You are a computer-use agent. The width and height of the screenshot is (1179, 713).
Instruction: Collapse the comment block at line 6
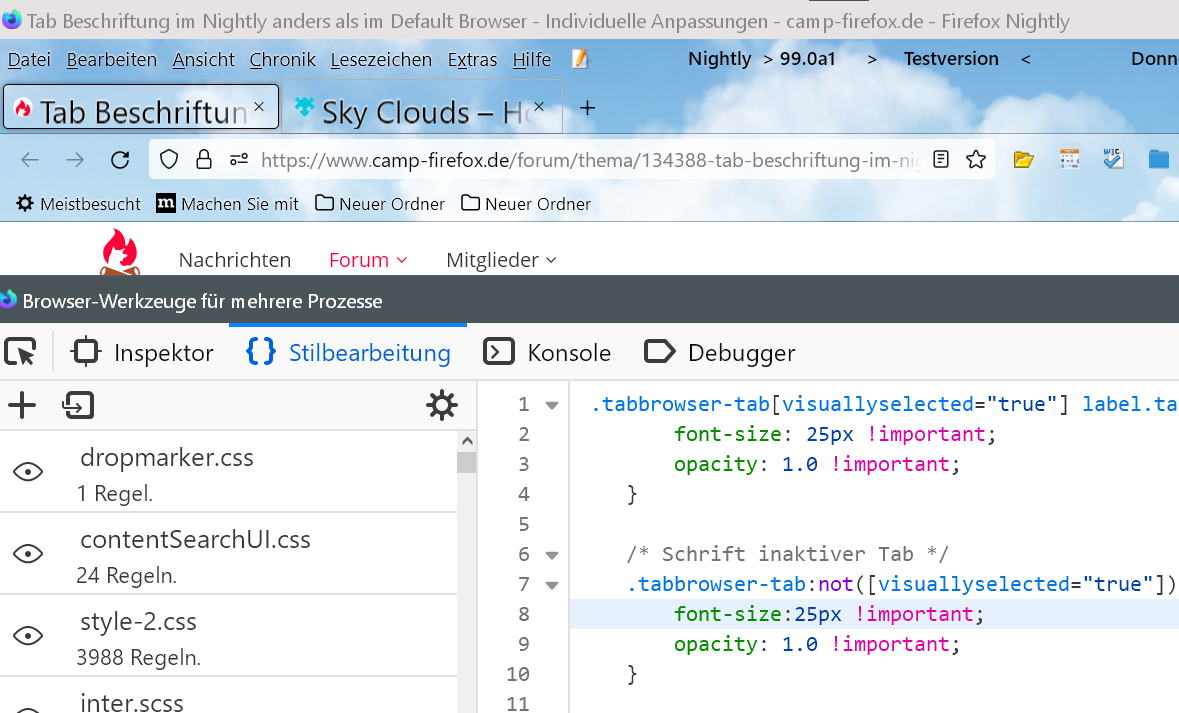coord(551,555)
